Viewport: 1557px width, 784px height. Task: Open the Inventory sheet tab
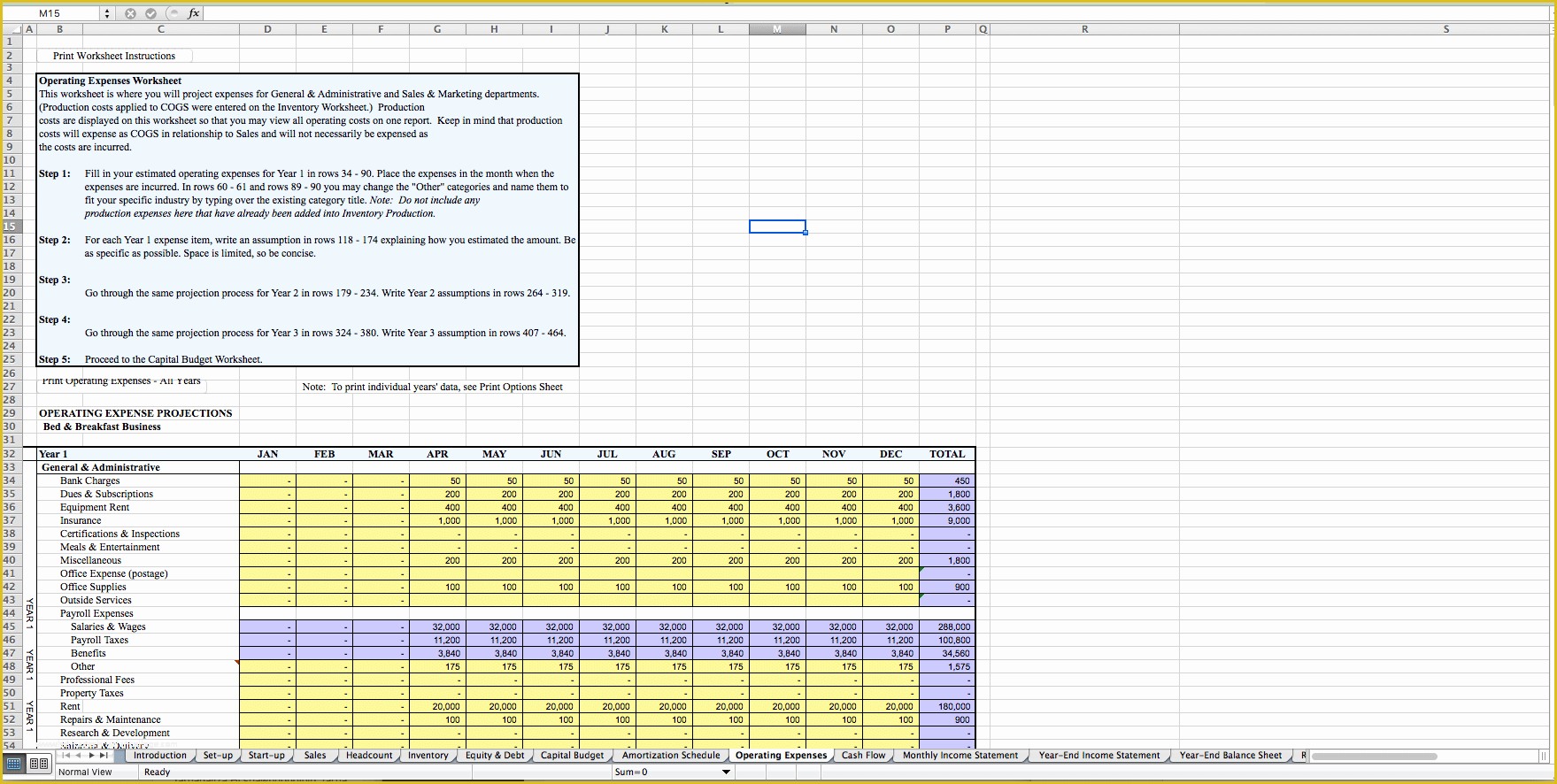[x=428, y=756]
